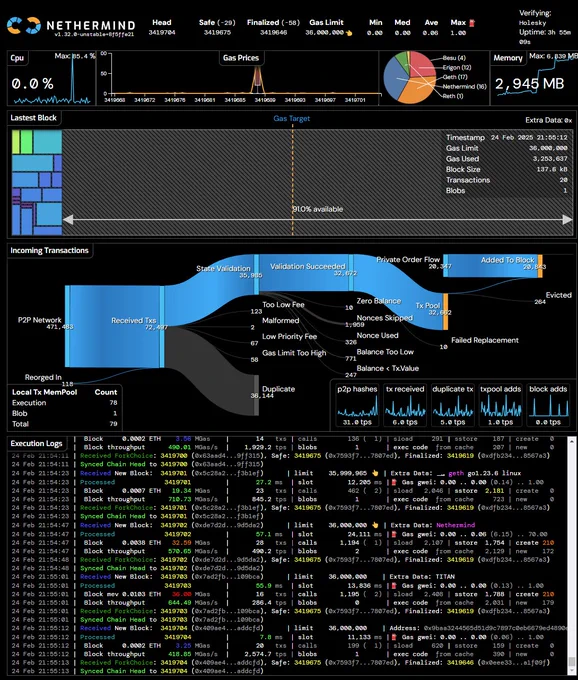
Task: Open the p2p hashes sparkline chart
Action: point(357,405)
